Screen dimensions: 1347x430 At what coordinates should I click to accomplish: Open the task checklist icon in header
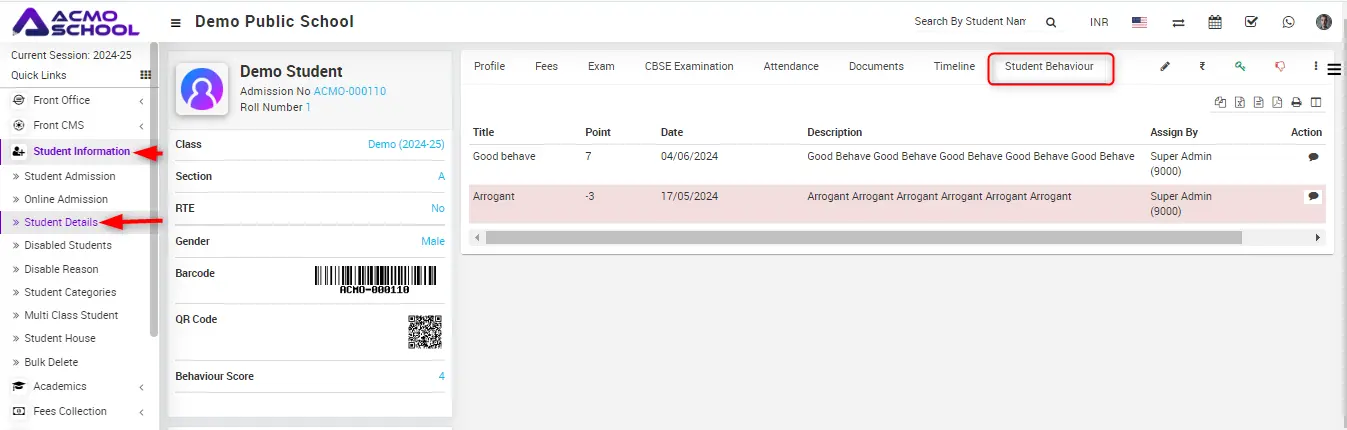[x=1251, y=22]
